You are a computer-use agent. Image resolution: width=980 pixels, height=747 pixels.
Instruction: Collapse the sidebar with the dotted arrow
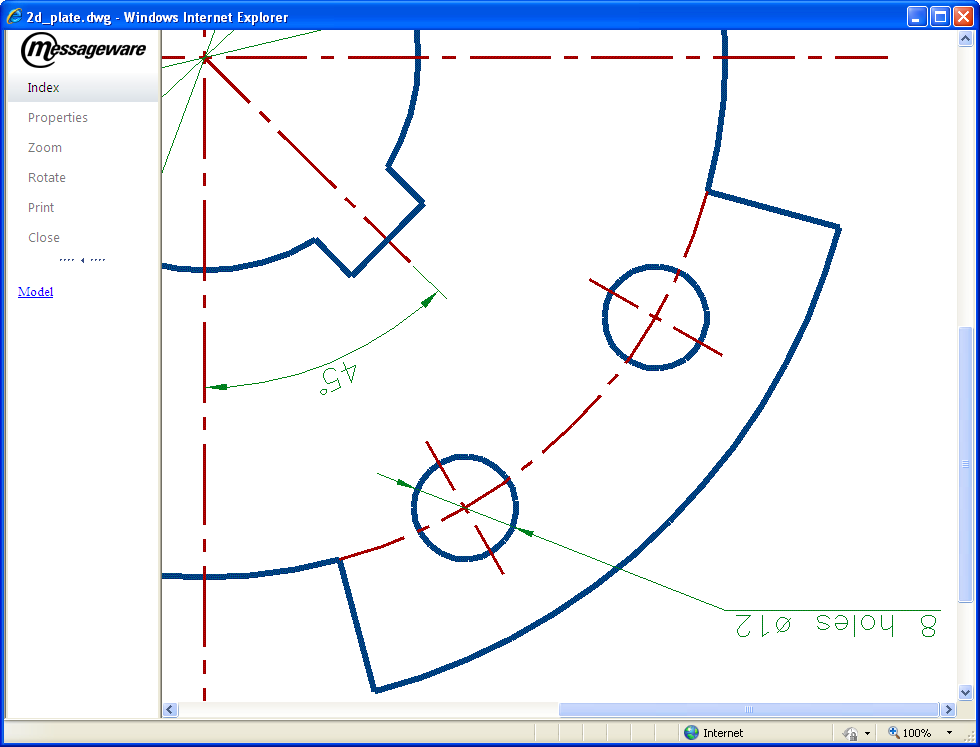pyautogui.click(x=82, y=260)
